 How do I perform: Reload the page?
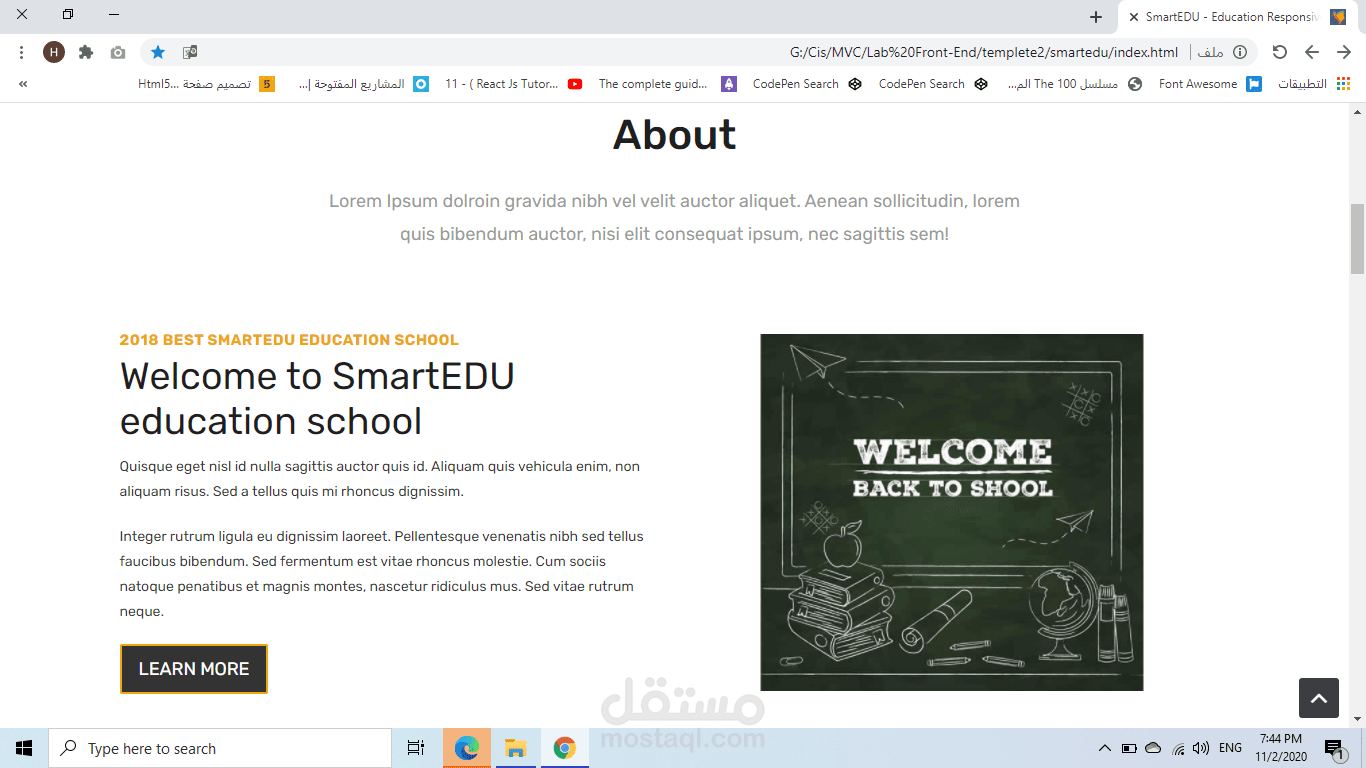tap(1279, 52)
